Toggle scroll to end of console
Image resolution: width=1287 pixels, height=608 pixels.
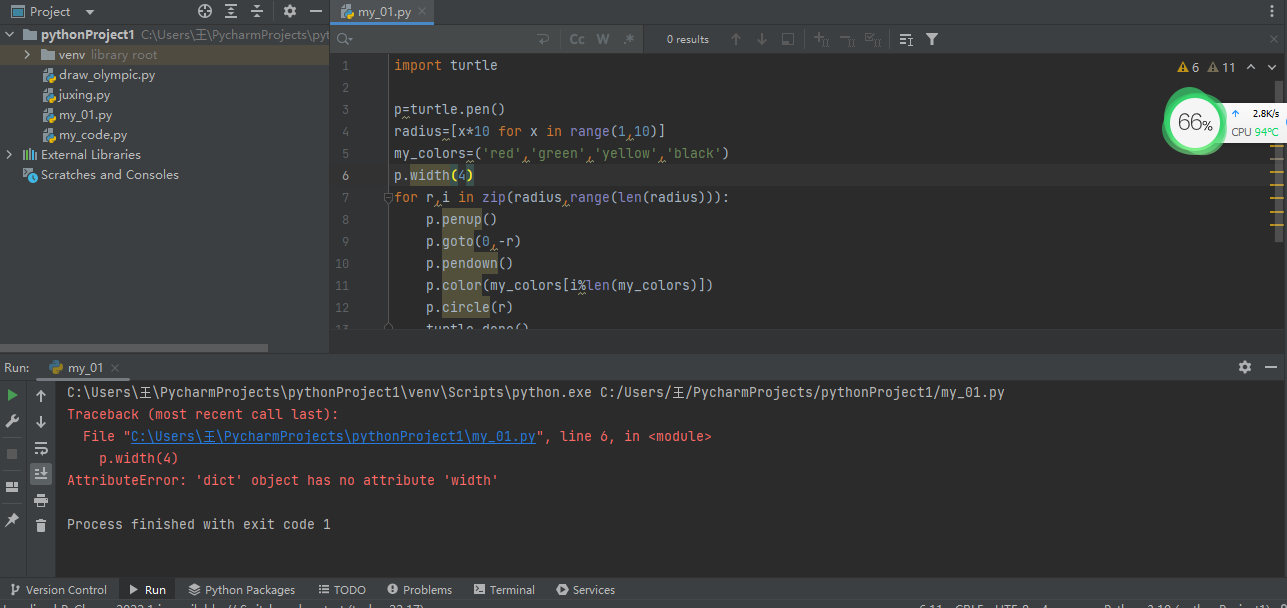pos(41,473)
